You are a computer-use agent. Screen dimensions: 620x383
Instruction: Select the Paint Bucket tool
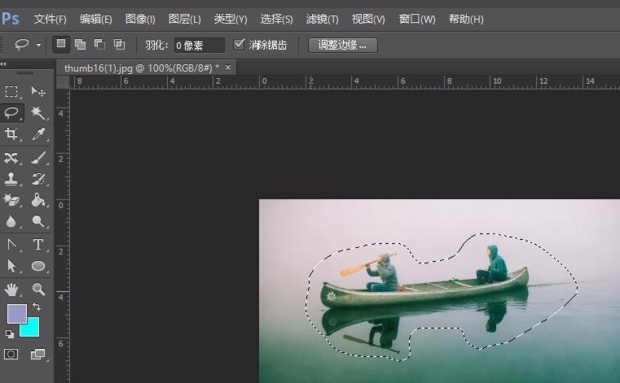(38, 200)
